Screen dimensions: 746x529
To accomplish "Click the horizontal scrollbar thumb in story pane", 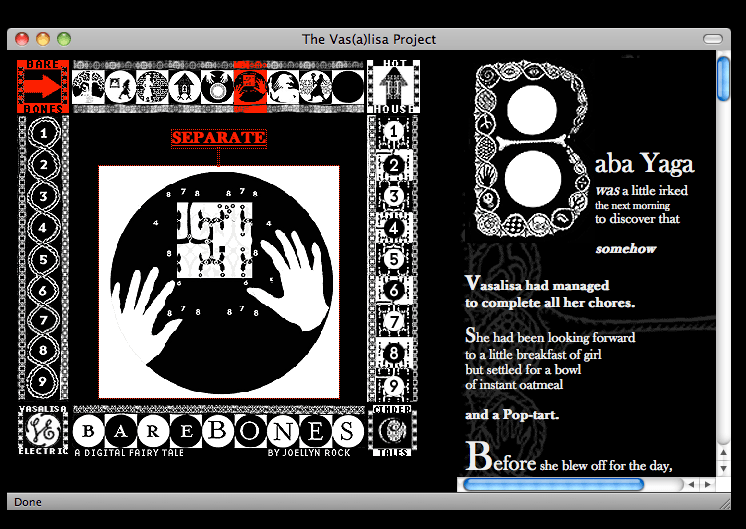I will pyautogui.click(x=553, y=484).
